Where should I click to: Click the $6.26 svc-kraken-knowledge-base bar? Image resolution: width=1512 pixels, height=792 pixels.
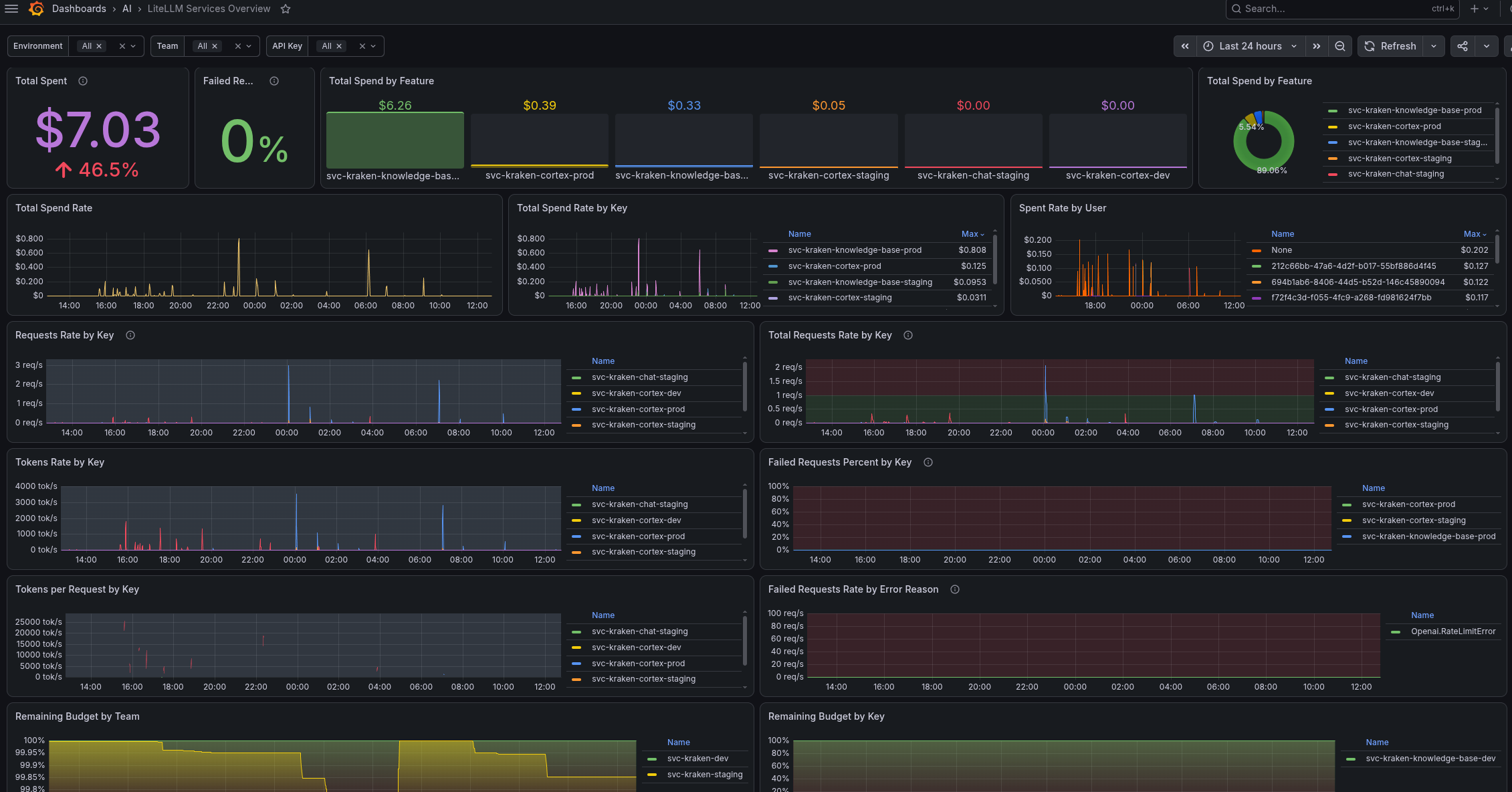pyautogui.click(x=395, y=140)
